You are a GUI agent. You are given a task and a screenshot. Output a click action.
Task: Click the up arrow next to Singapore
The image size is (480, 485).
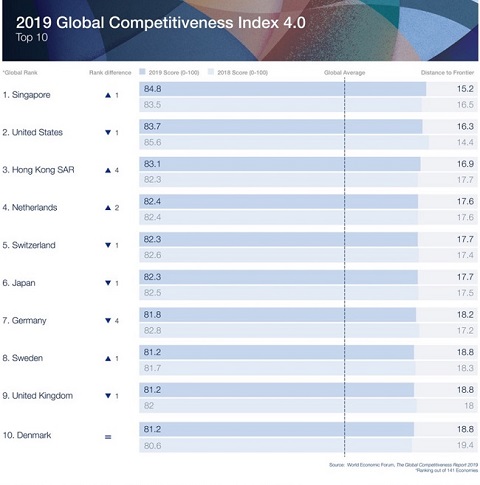pyautogui.click(x=108, y=95)
